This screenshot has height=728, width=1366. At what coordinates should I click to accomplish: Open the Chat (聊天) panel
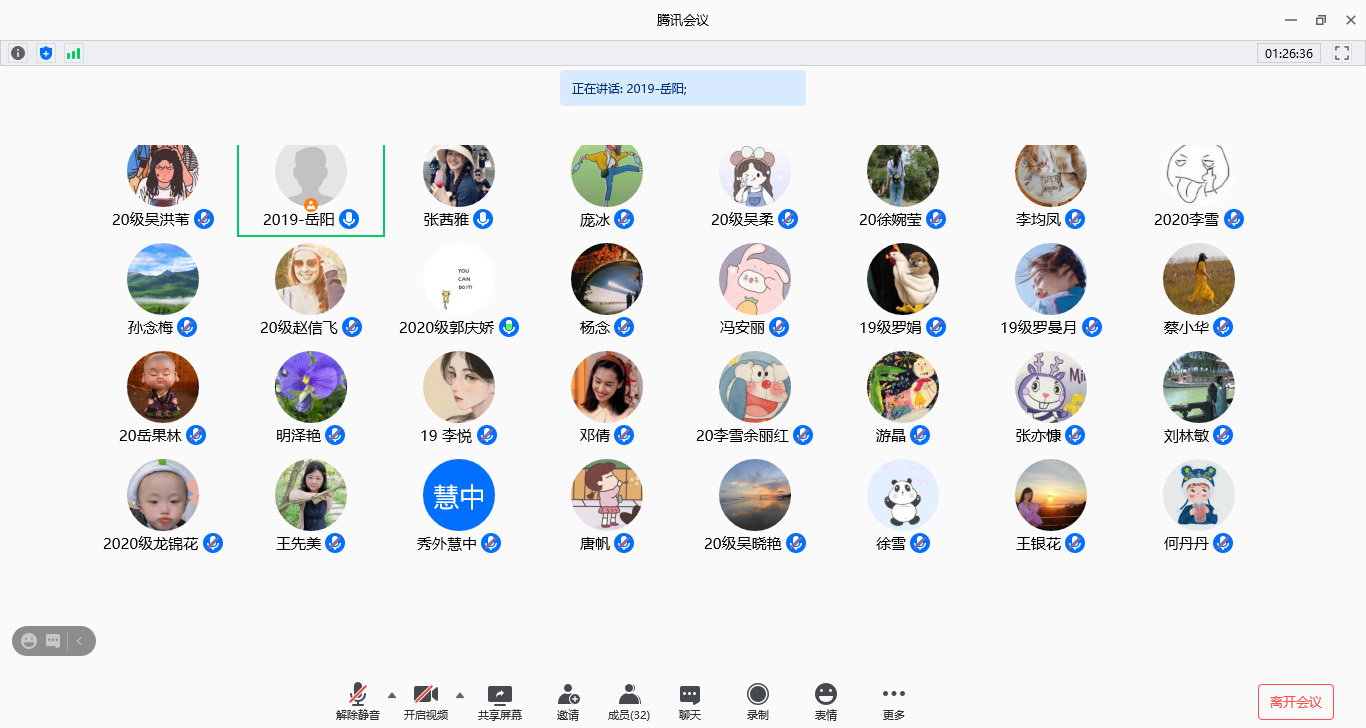tap(690, 702)
